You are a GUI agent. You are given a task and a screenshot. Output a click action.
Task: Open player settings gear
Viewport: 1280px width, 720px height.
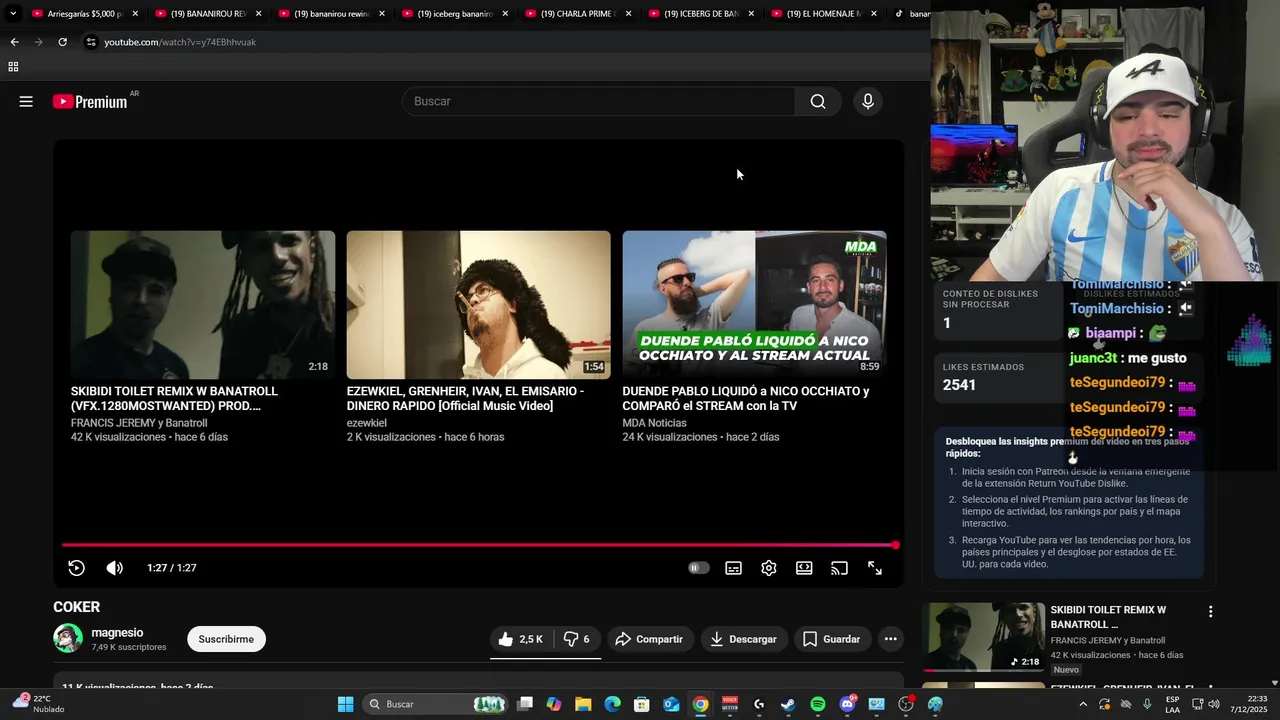[x=768, y=568]
